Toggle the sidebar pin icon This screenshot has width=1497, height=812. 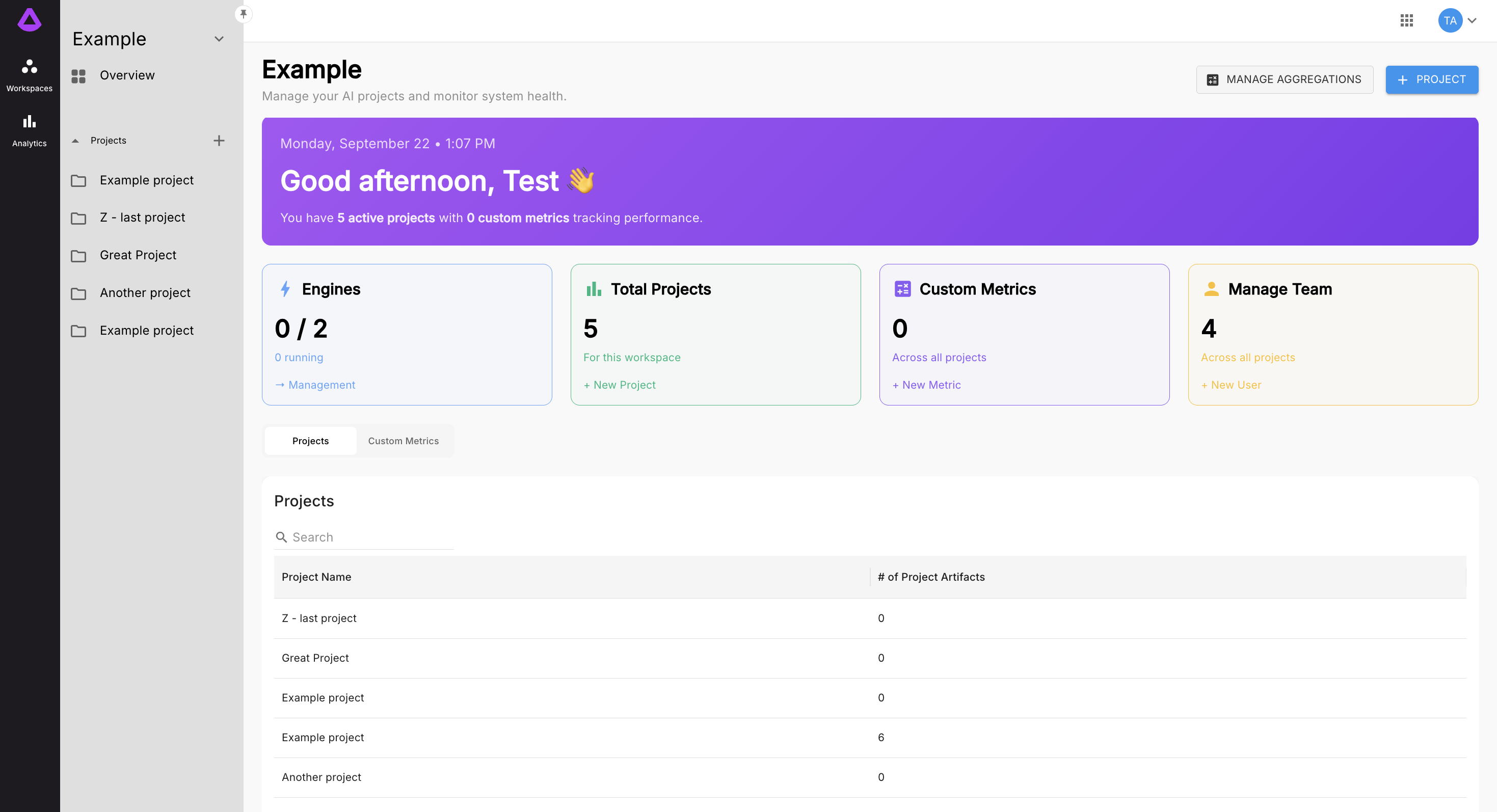(x=244, y=13)
